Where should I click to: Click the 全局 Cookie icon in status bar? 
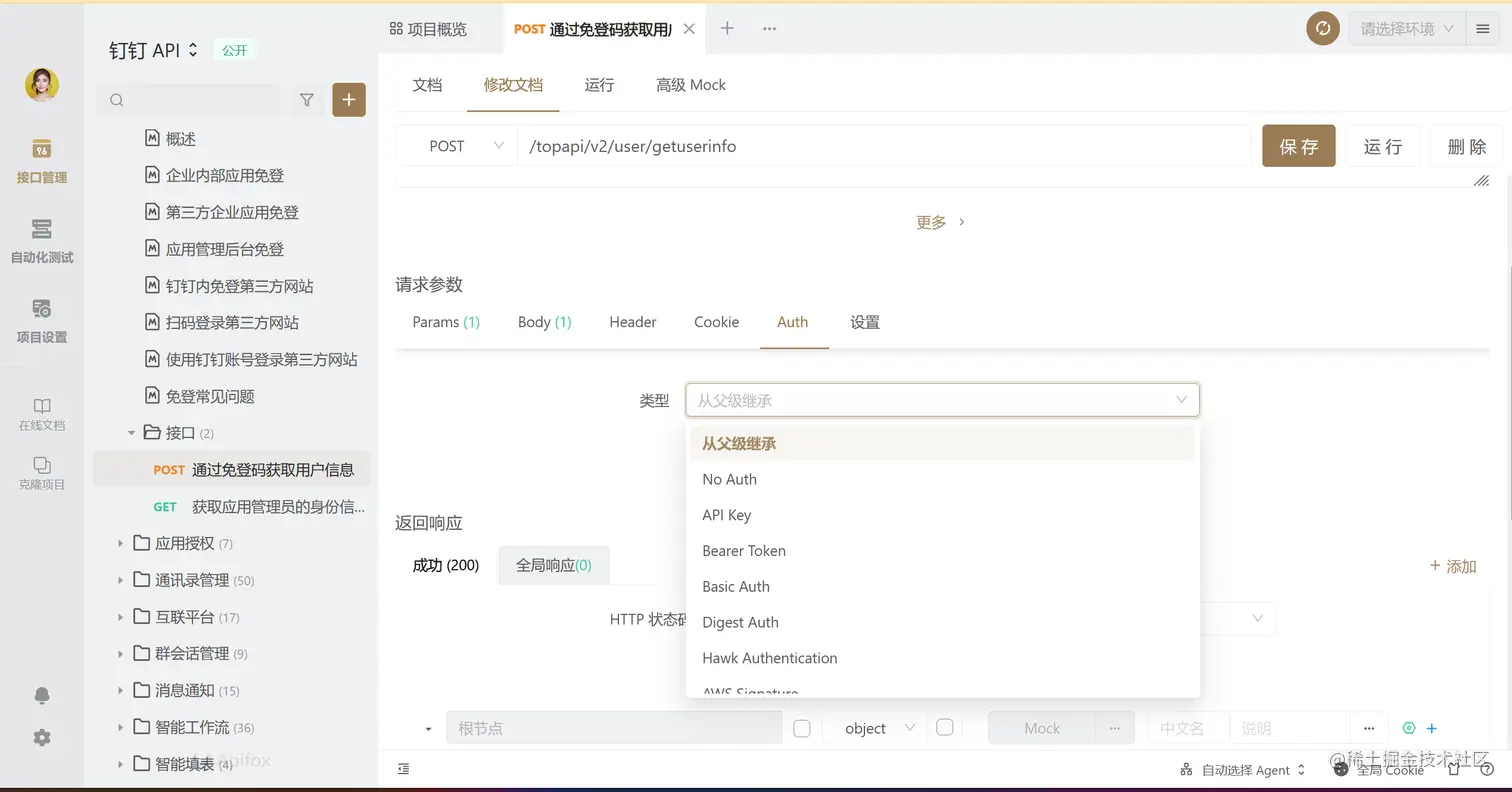point(1342,769)
